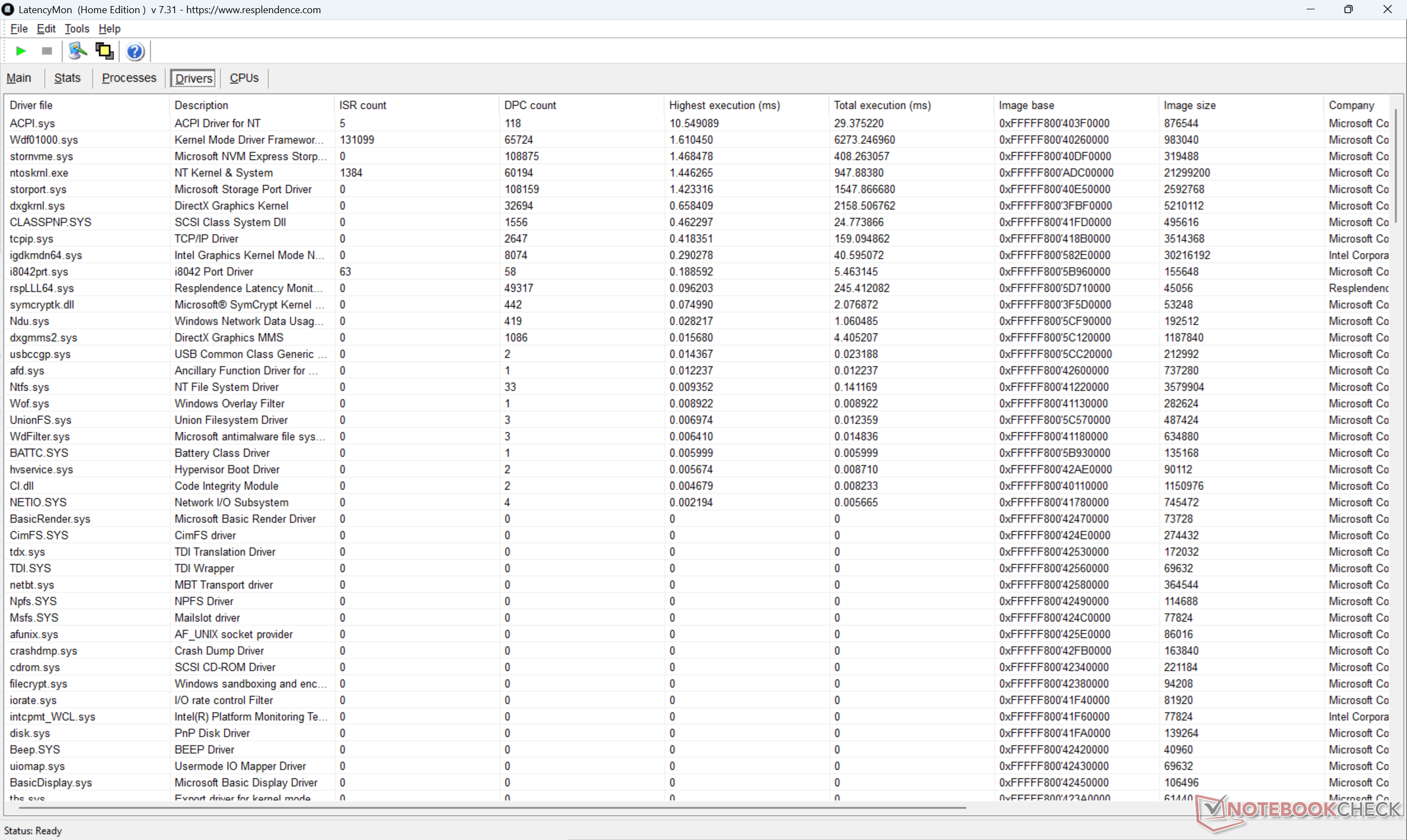Open help with the blue question mark icon
Screen dimensions: 1407x840
pos(135,52)
